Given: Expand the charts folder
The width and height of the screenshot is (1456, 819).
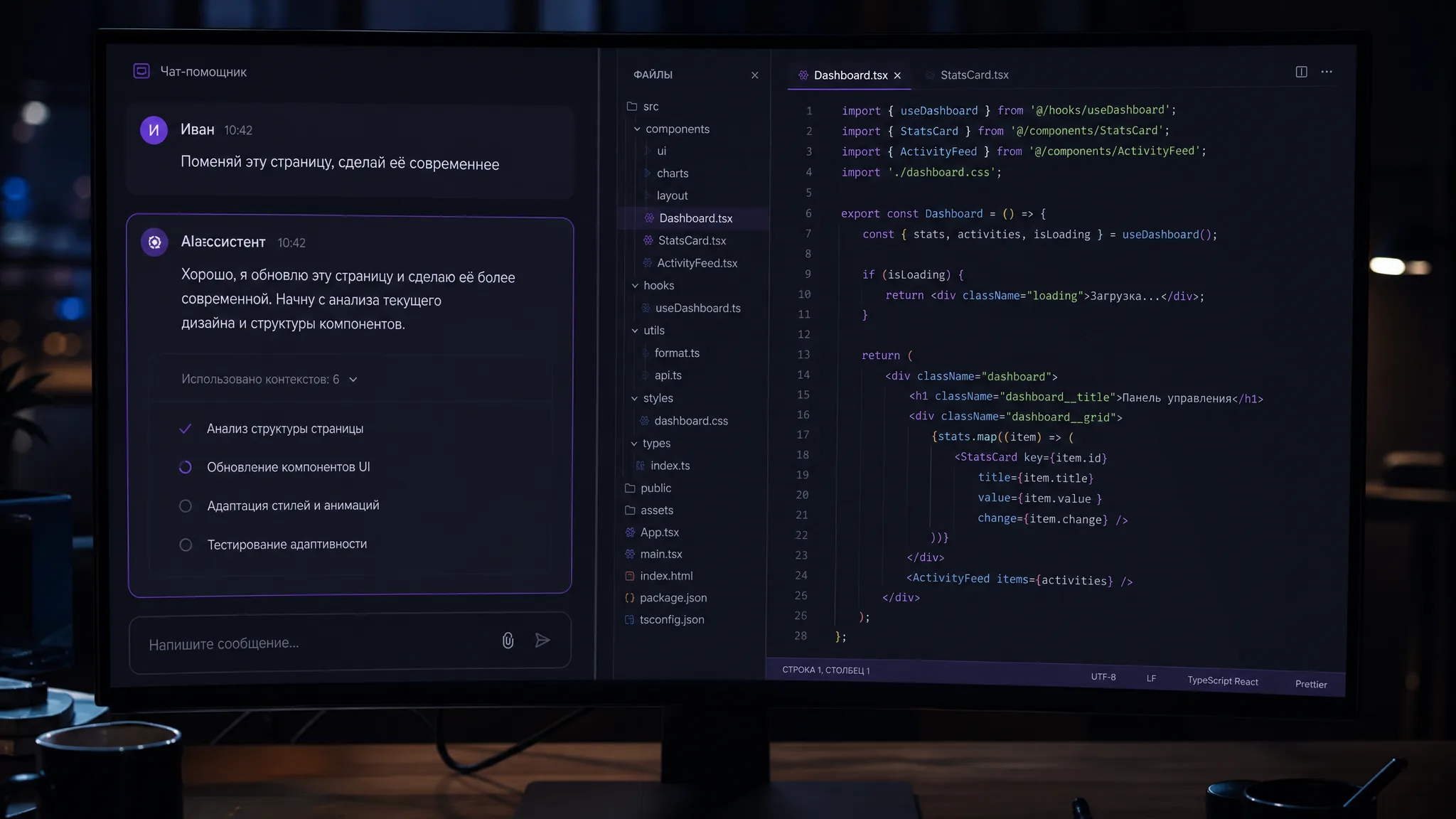Looking at the screenshot, I should (648, 173).
